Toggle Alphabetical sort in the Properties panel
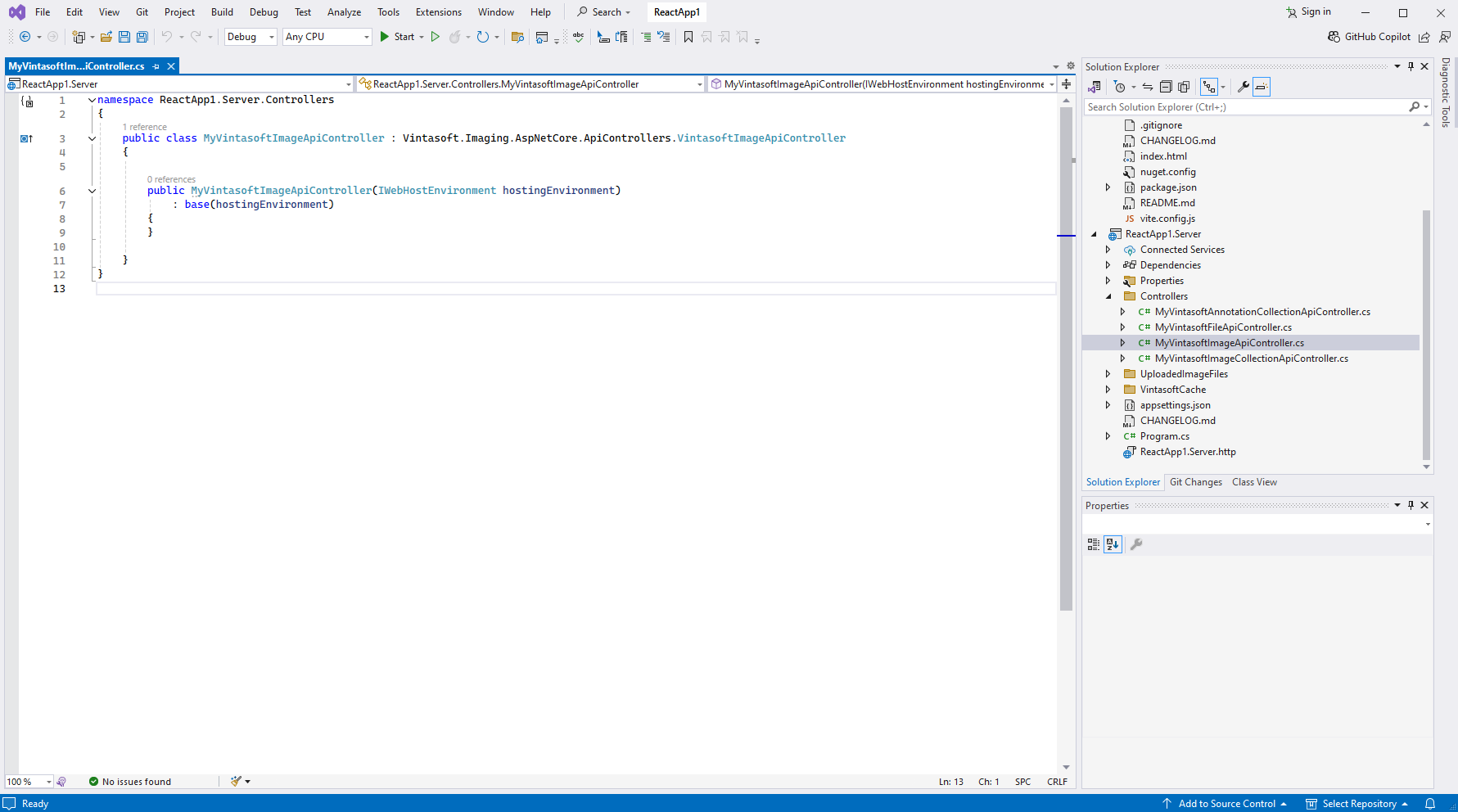 click(1113, 544)
